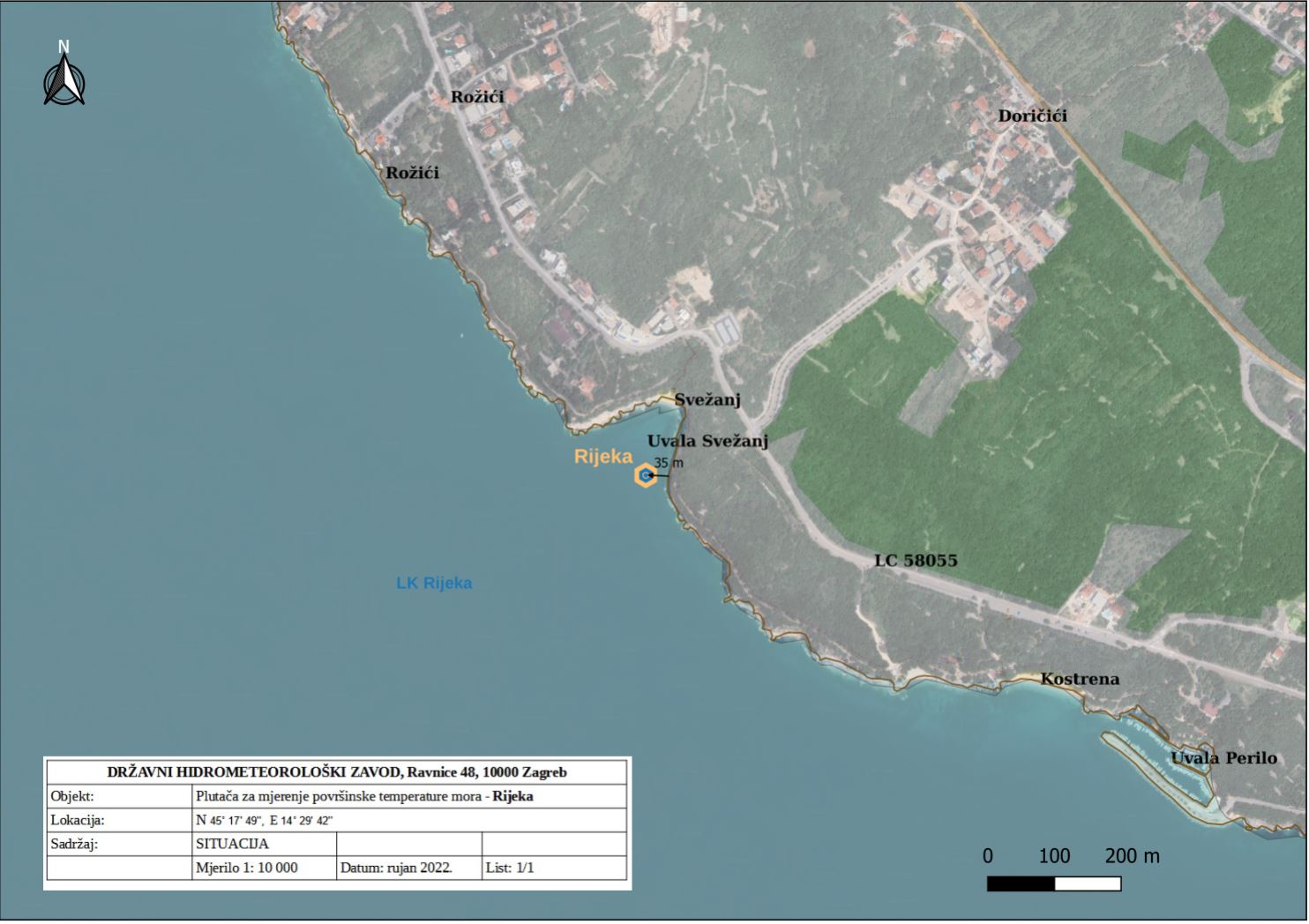Select the Kostrena place name

[x=1080, y=679]
